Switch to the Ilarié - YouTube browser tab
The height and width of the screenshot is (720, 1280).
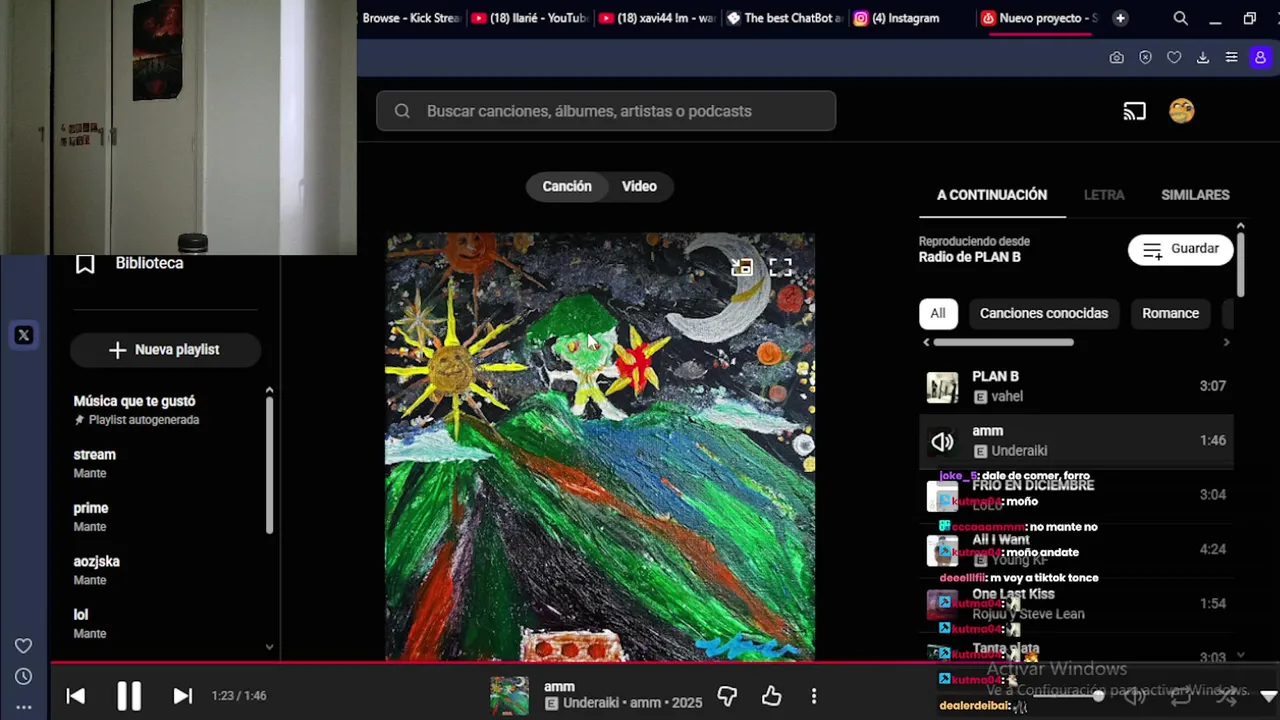click(x=529, y=18)
